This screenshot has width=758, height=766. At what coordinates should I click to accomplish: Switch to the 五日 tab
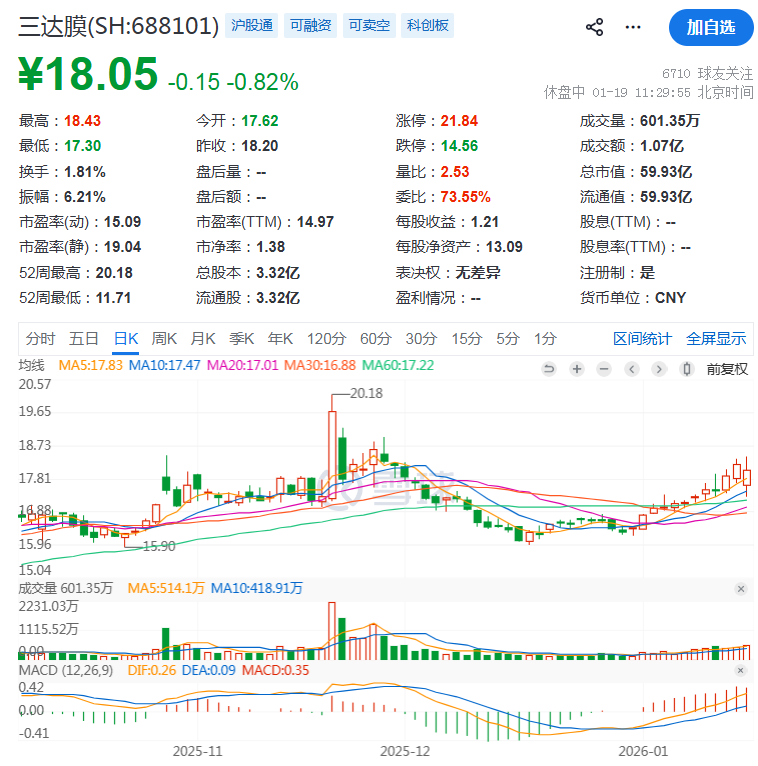point(84,339)
